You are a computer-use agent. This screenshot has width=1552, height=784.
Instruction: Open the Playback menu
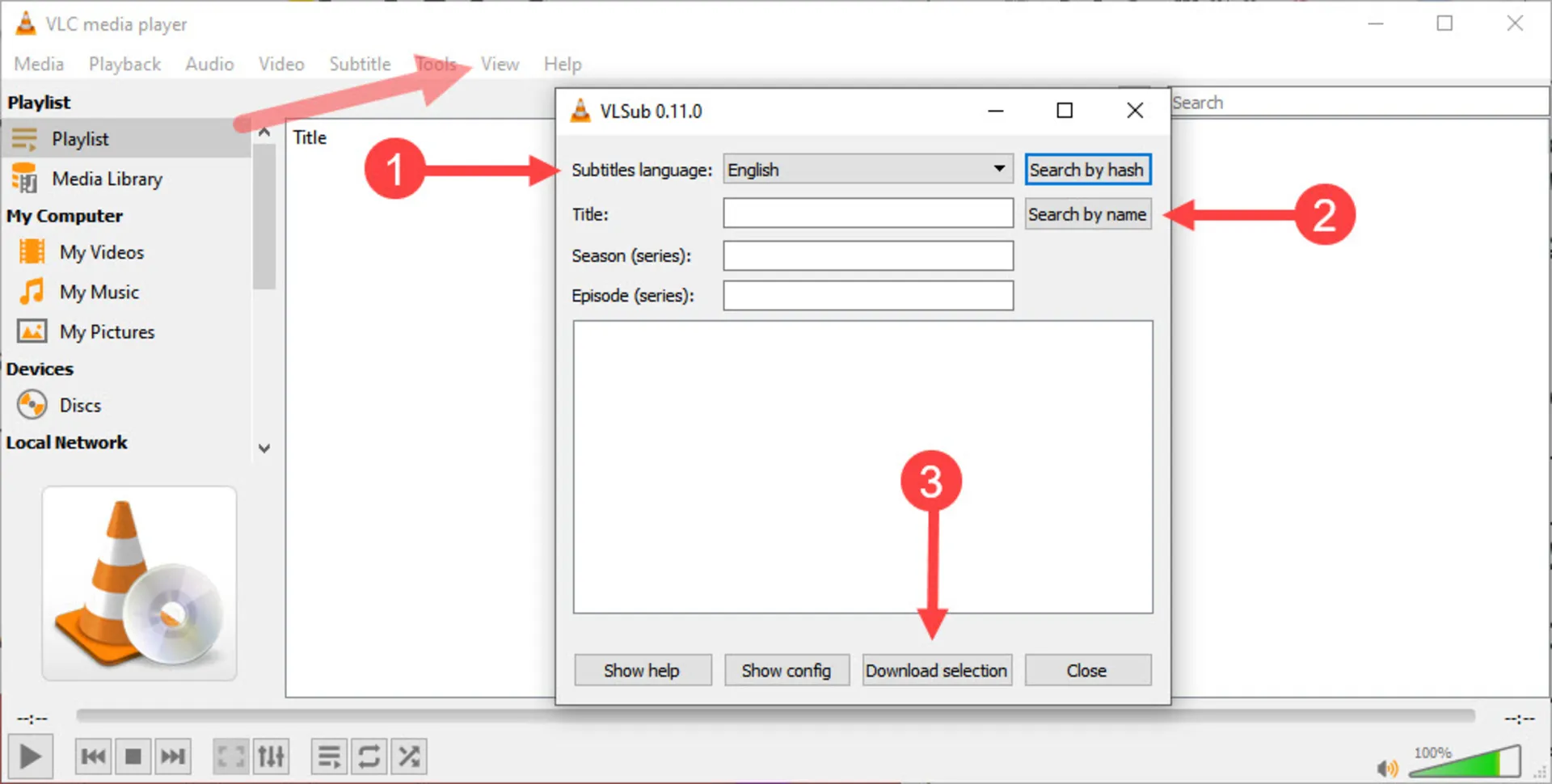point(124,64)
